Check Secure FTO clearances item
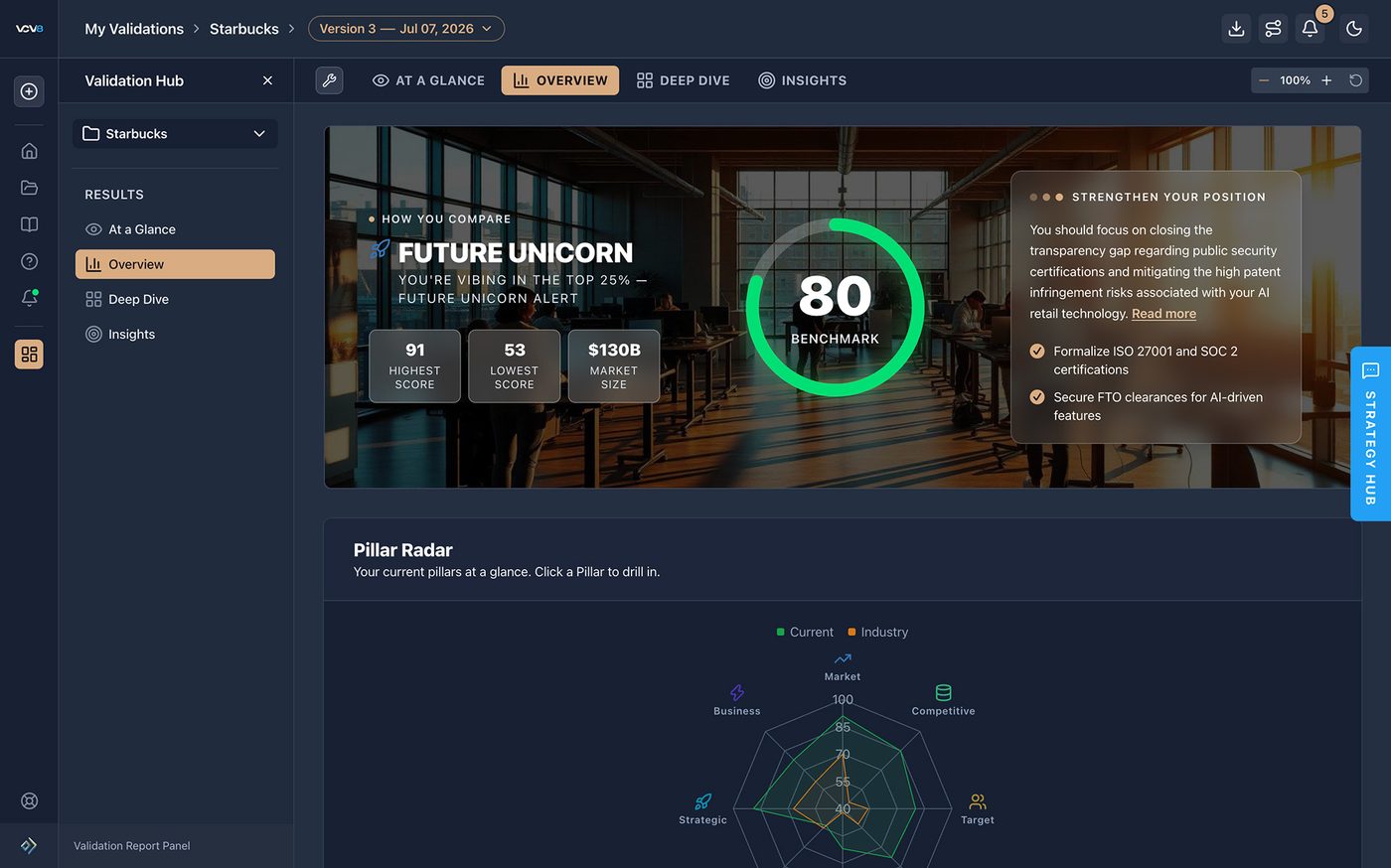The width and height of the screenshot is (1391, 868). [1036, 396]
